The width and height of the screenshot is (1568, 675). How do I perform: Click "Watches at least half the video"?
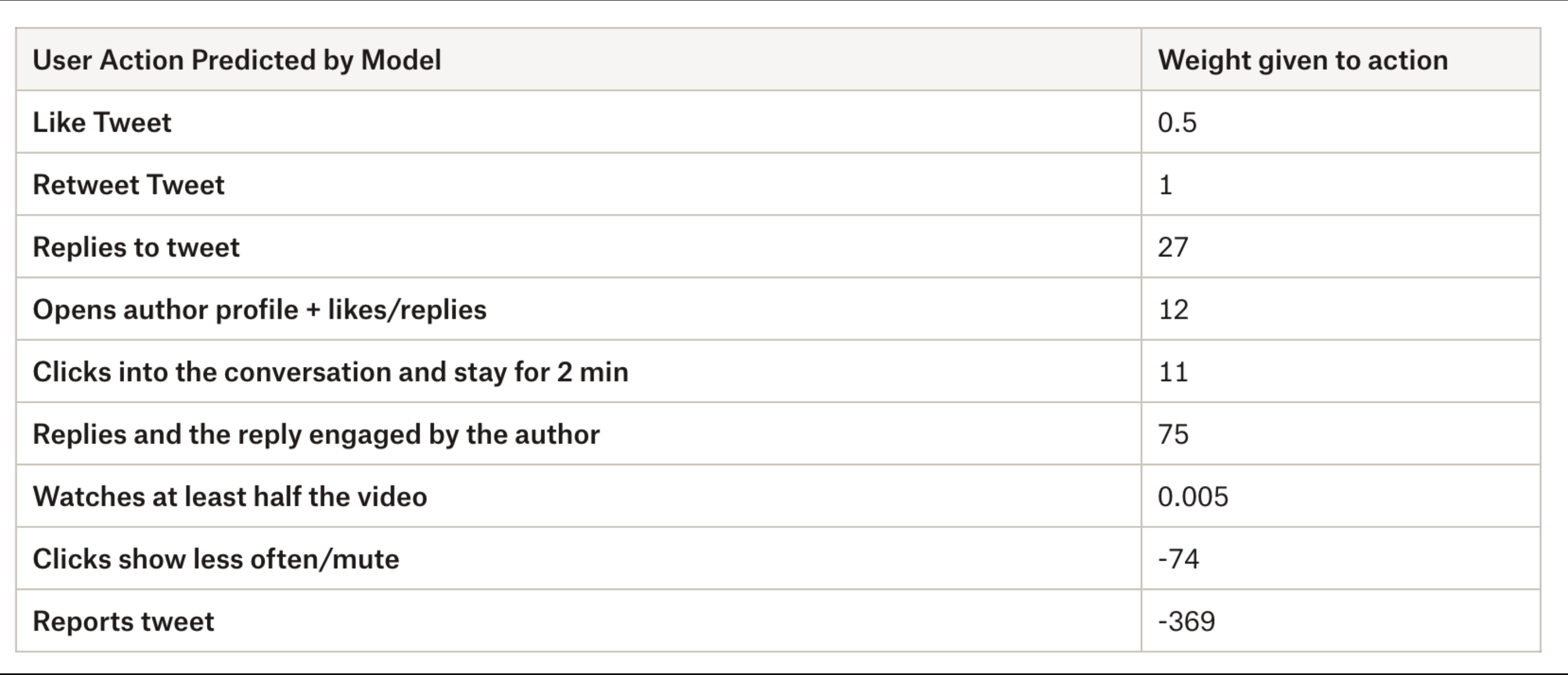[229, 496]
